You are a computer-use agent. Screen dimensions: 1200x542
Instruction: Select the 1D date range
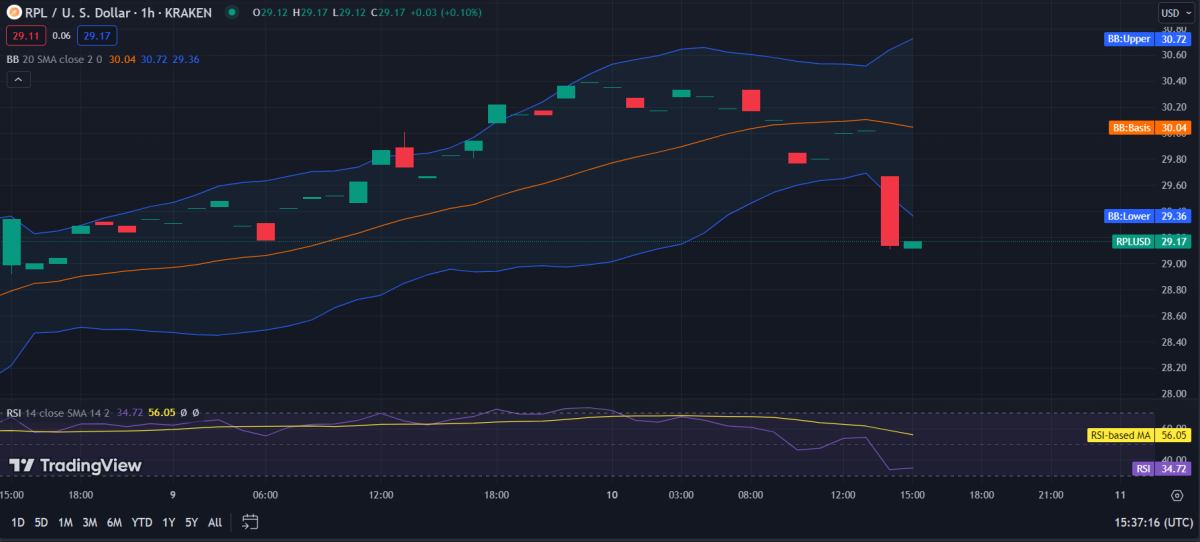click(18, 522)
